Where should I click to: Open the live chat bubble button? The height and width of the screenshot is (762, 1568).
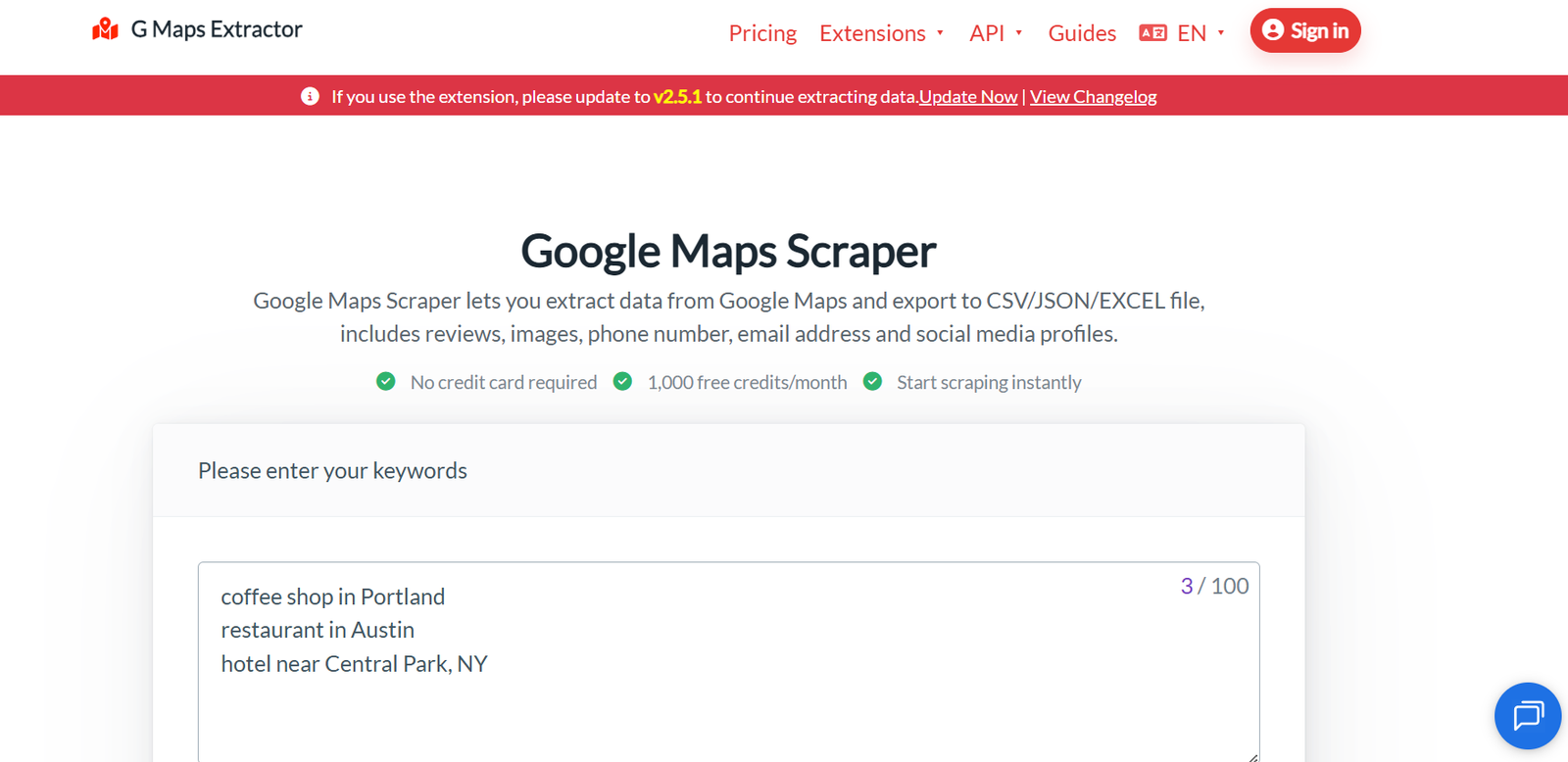click(1528, 716)
